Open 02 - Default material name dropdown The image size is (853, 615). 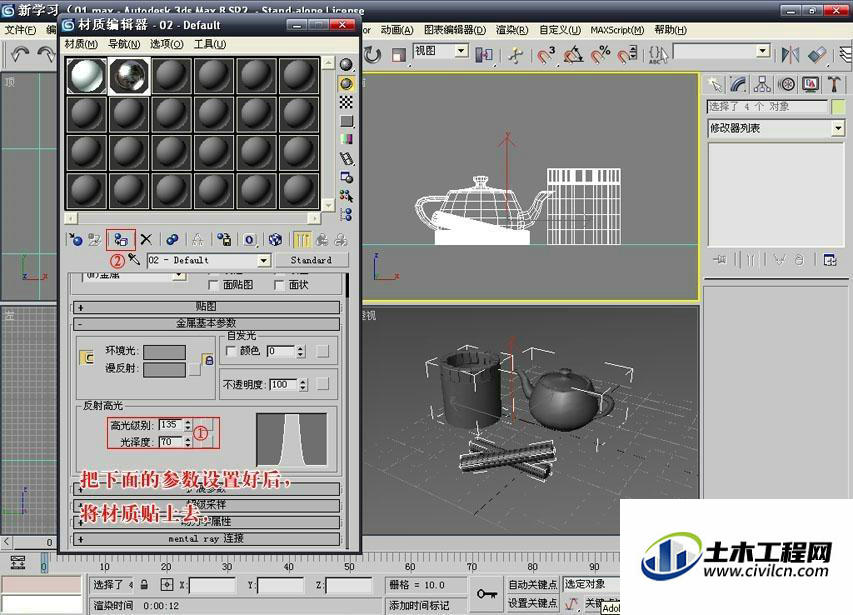coord(264,260)
